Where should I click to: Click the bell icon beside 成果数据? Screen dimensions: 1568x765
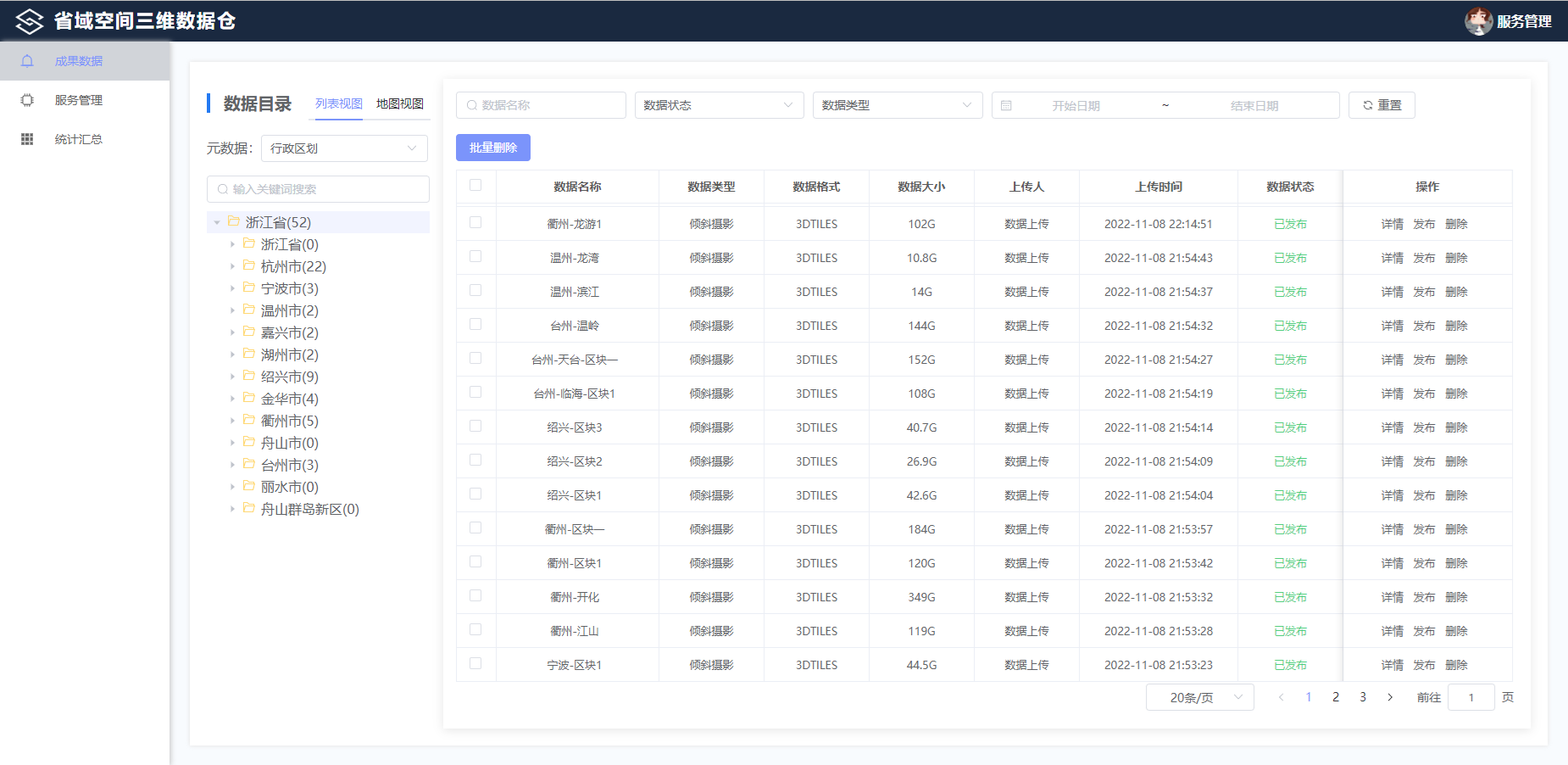(x=27, y=61)
